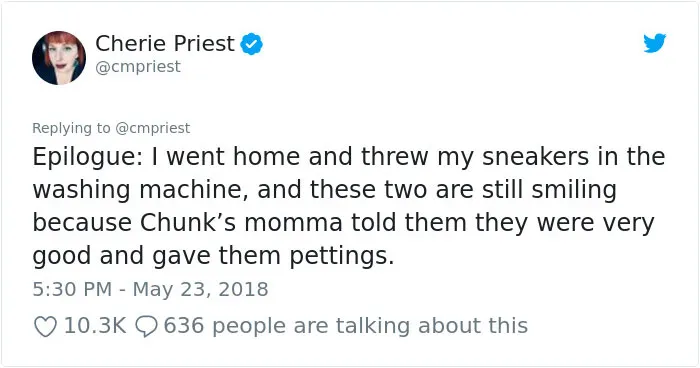Screen dimensions: 700x368
Task: Click the tweet line mentioning 'Chunk's momma'
Action: tap(343, 223)
